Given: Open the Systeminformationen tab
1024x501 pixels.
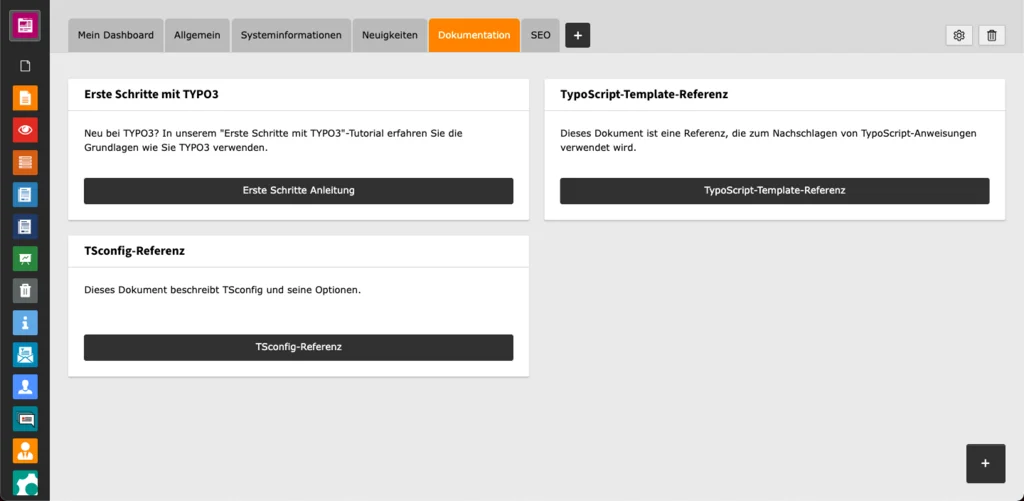Looking at the screenshot, I should (291, 35).
